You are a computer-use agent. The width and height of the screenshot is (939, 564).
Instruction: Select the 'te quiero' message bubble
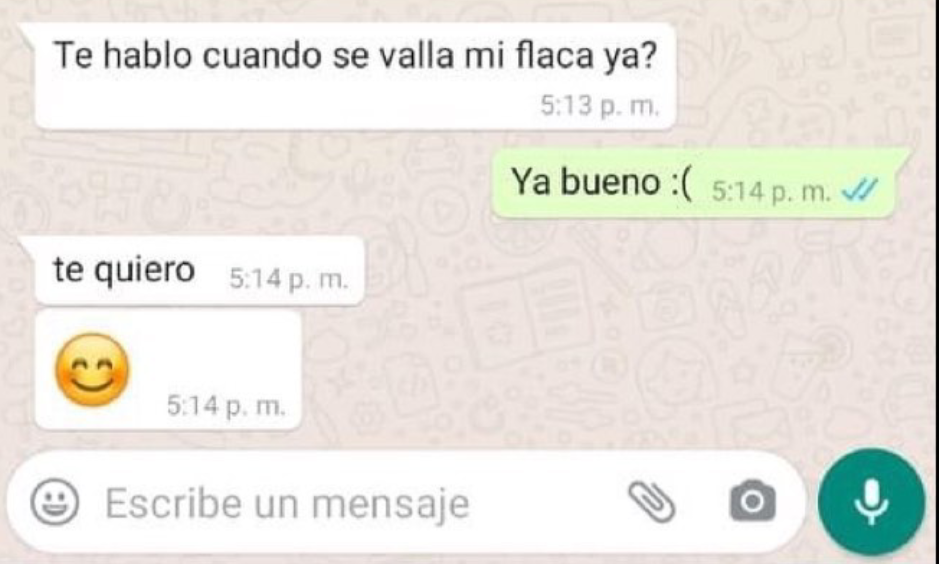coord(199,271)
